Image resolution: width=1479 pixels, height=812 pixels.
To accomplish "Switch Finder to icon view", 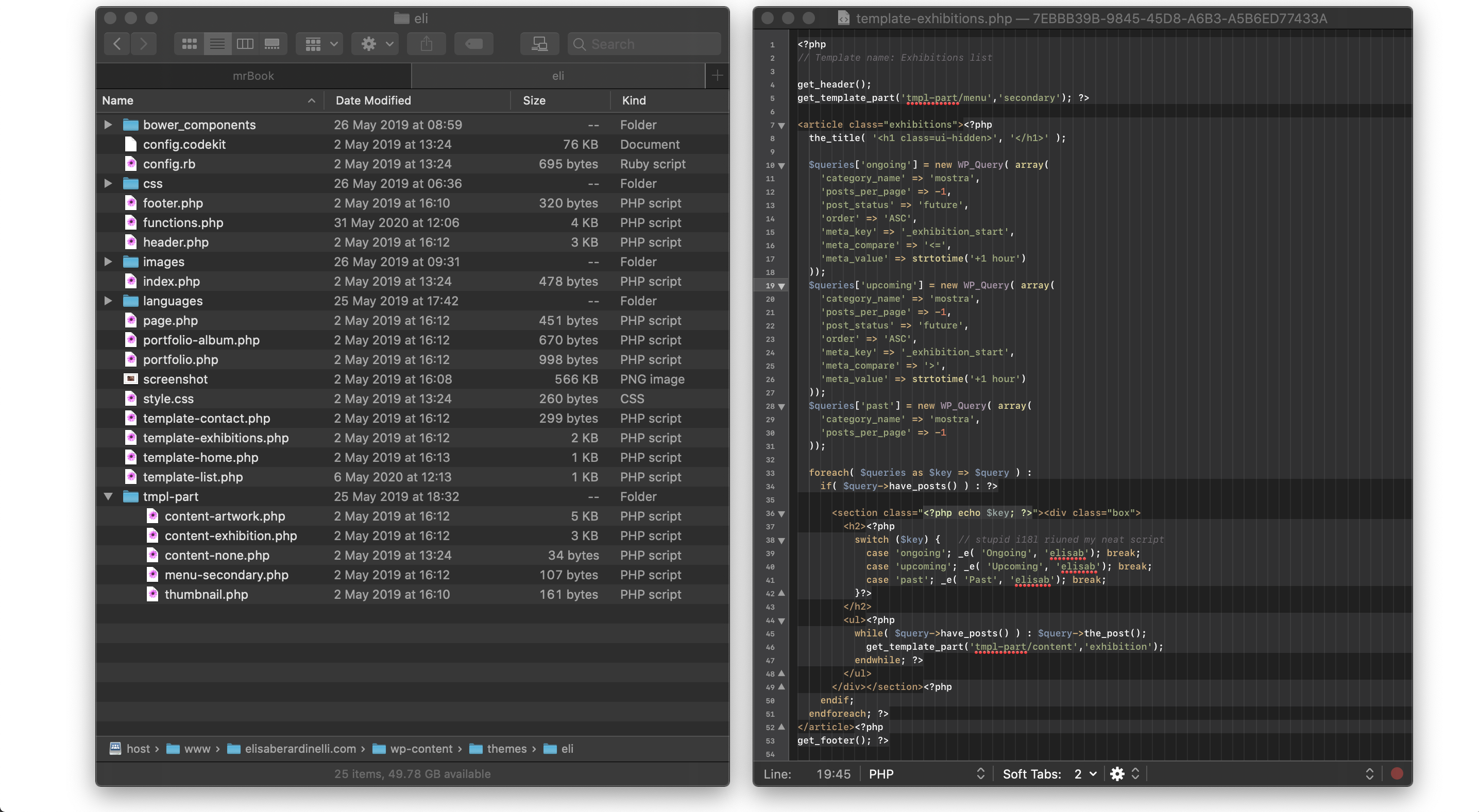I will tap(189, 44).
